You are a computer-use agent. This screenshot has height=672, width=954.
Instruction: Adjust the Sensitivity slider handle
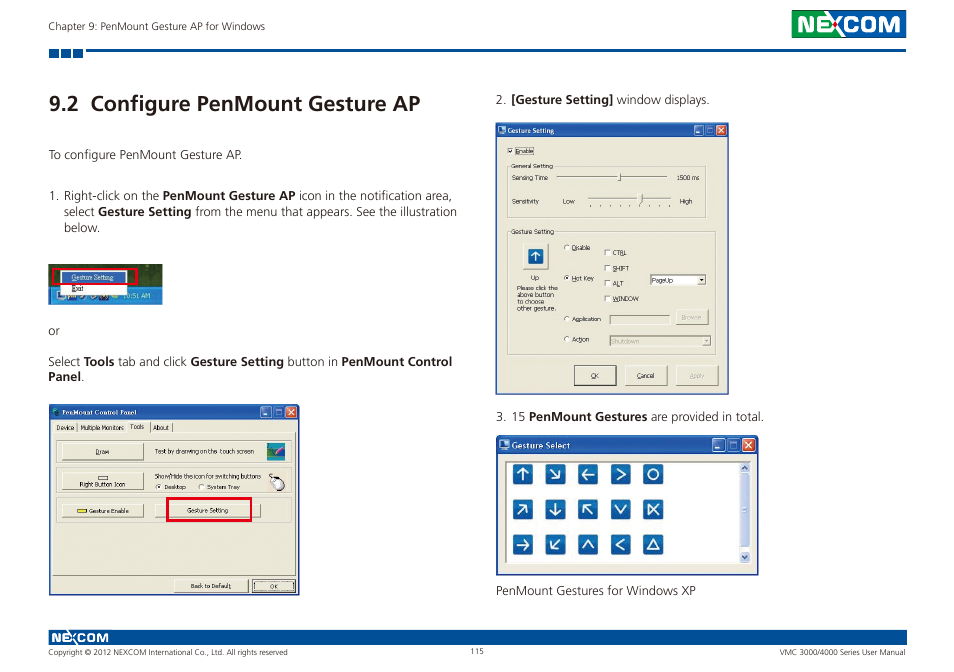(x=641, y=199)
